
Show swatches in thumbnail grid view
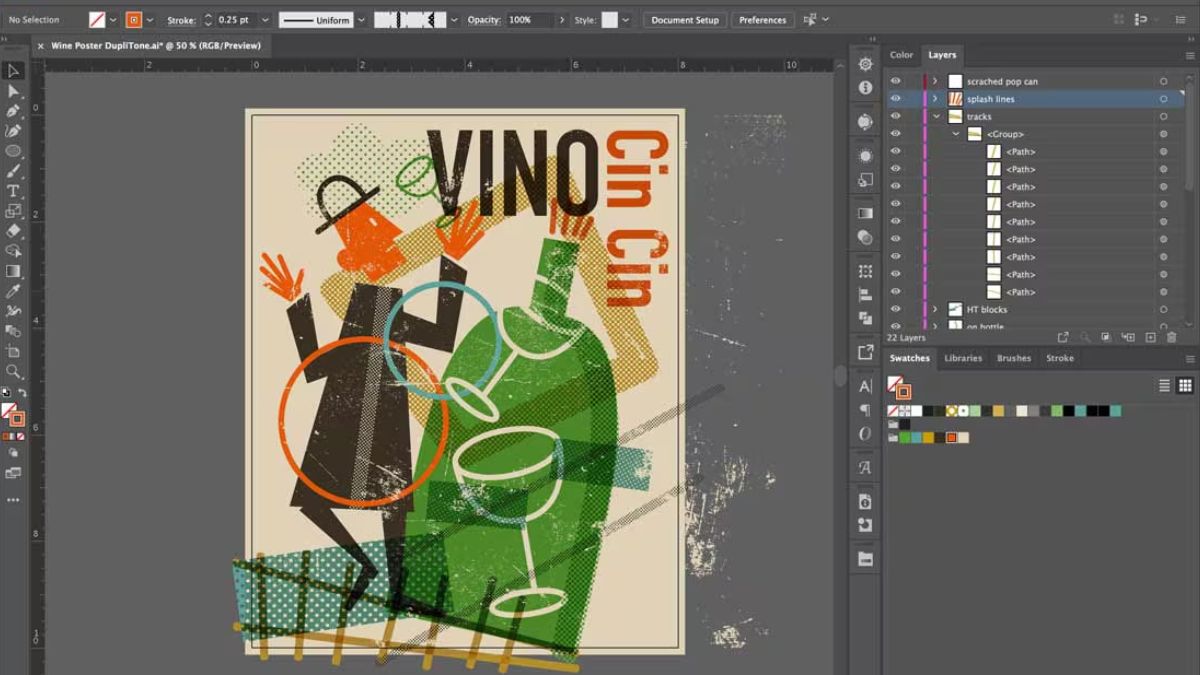point(1185,385)
